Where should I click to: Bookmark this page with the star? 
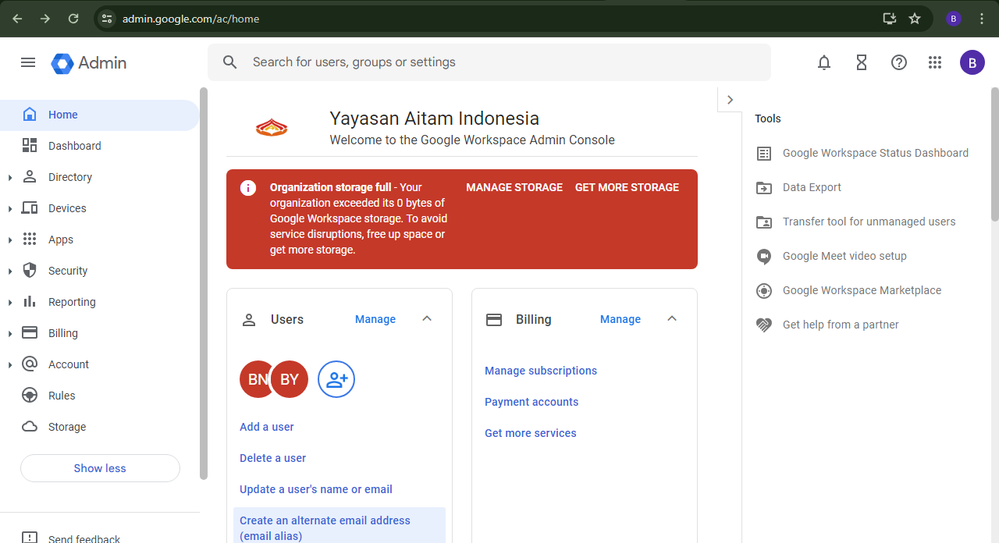pos(915,18)
